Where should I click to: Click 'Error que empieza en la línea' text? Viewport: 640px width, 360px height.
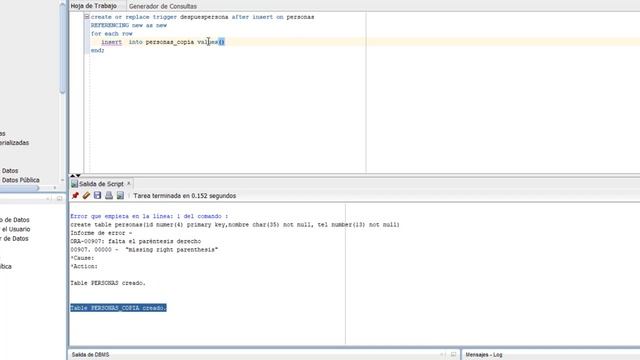[149, 216]
